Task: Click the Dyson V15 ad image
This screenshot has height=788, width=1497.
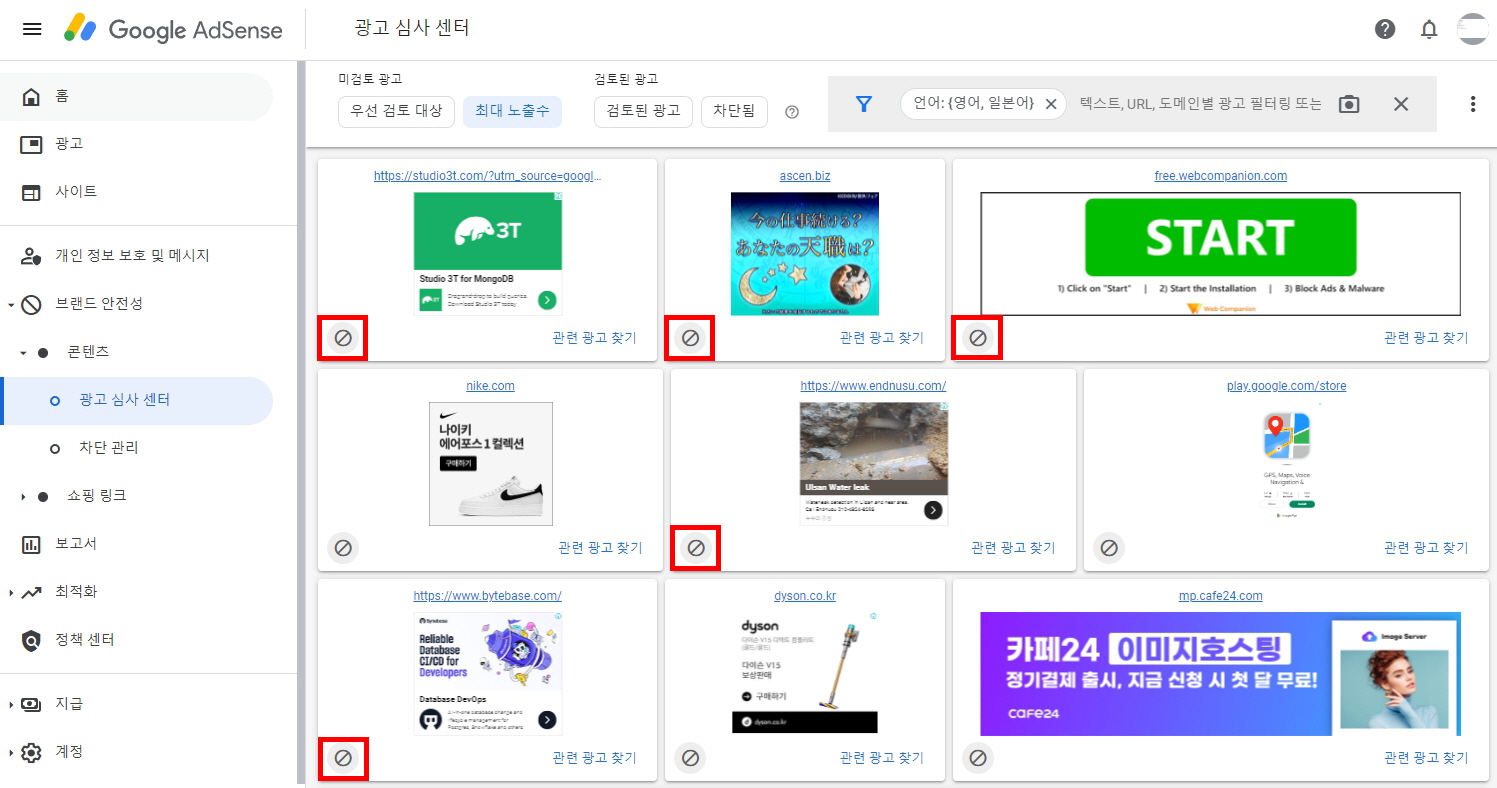Action: (x=805, y=674)
